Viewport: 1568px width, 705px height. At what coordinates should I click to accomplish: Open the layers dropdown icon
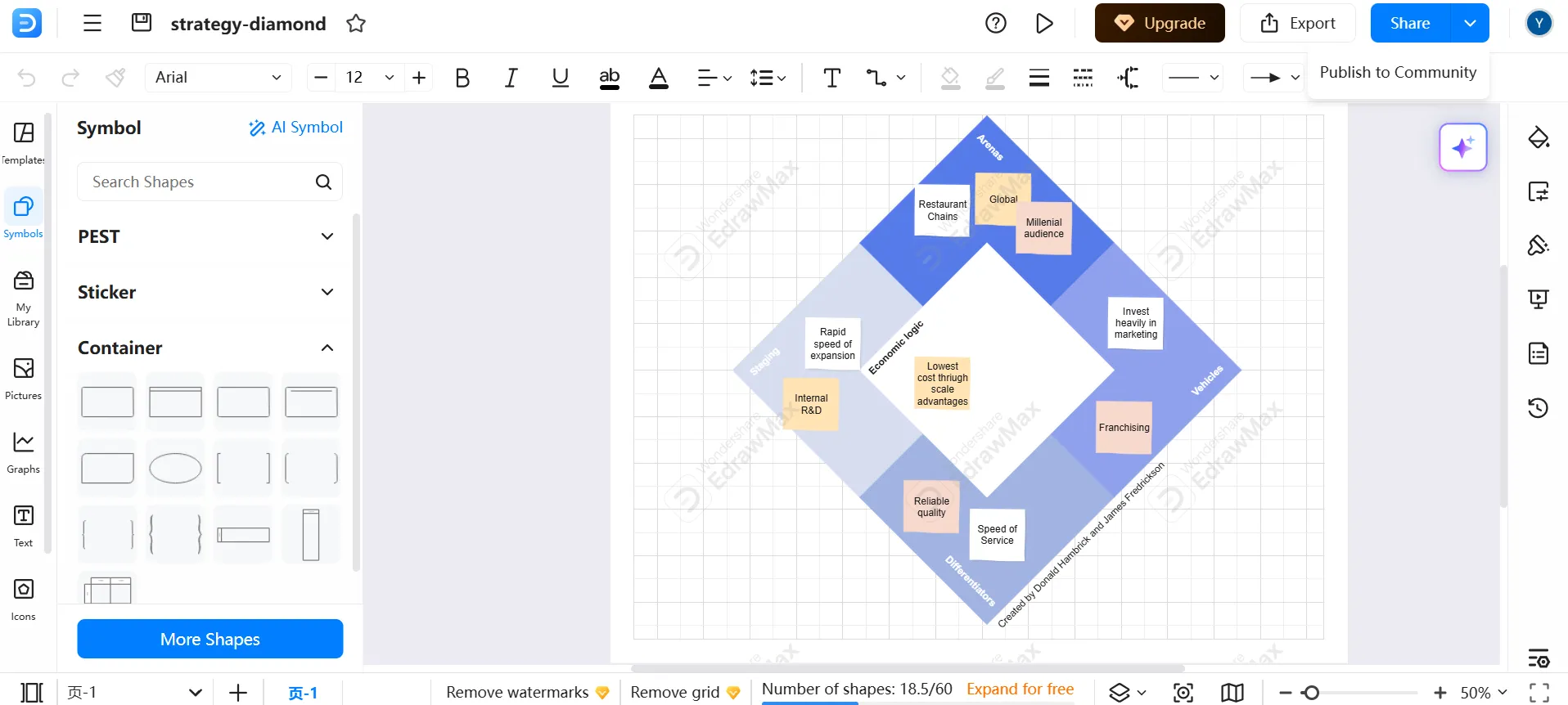click(1127, 693)
